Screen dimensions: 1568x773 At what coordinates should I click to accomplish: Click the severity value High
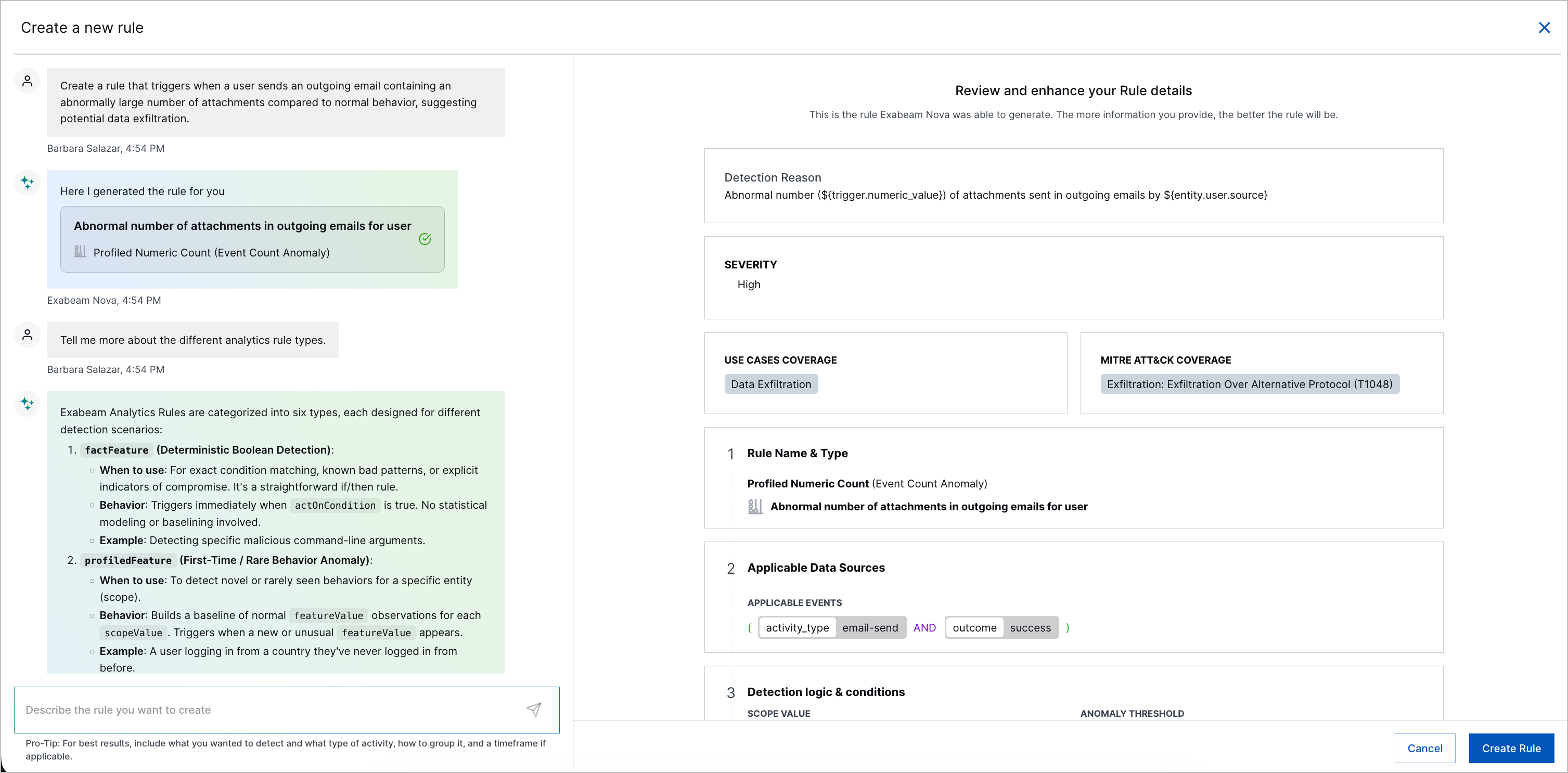[x=749, y=284]
